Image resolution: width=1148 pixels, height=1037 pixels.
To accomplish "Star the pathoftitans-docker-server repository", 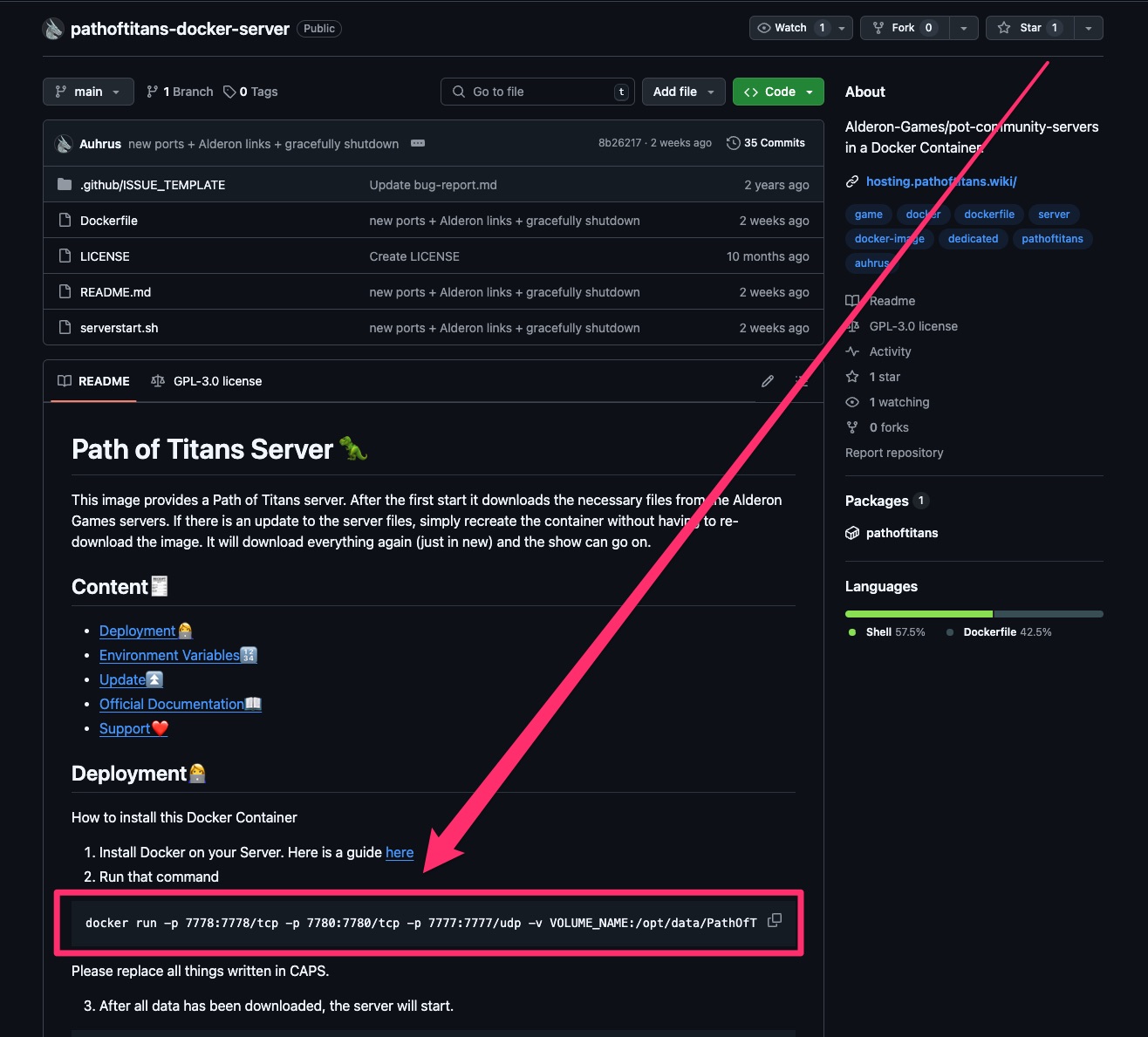I will [1029, 27].
